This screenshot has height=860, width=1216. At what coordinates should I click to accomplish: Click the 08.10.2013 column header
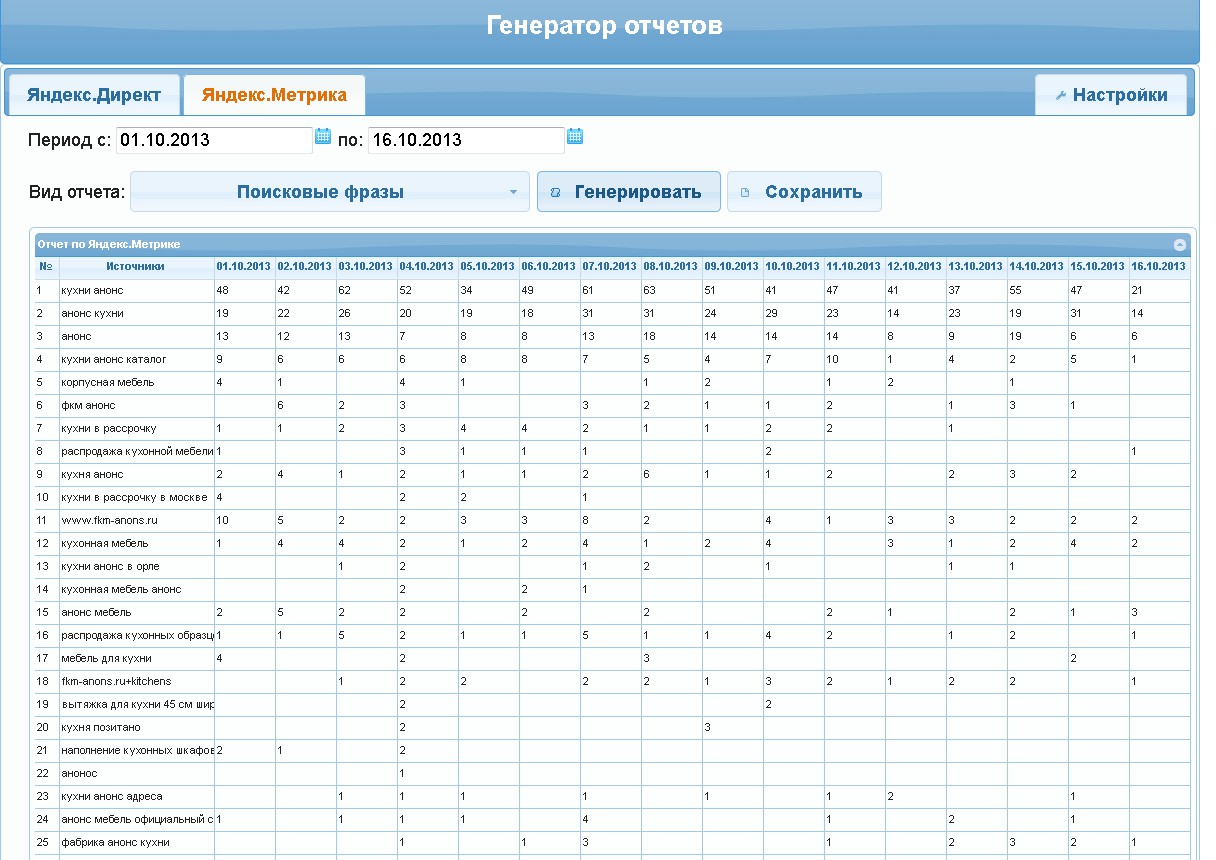(x=671, y=266)
